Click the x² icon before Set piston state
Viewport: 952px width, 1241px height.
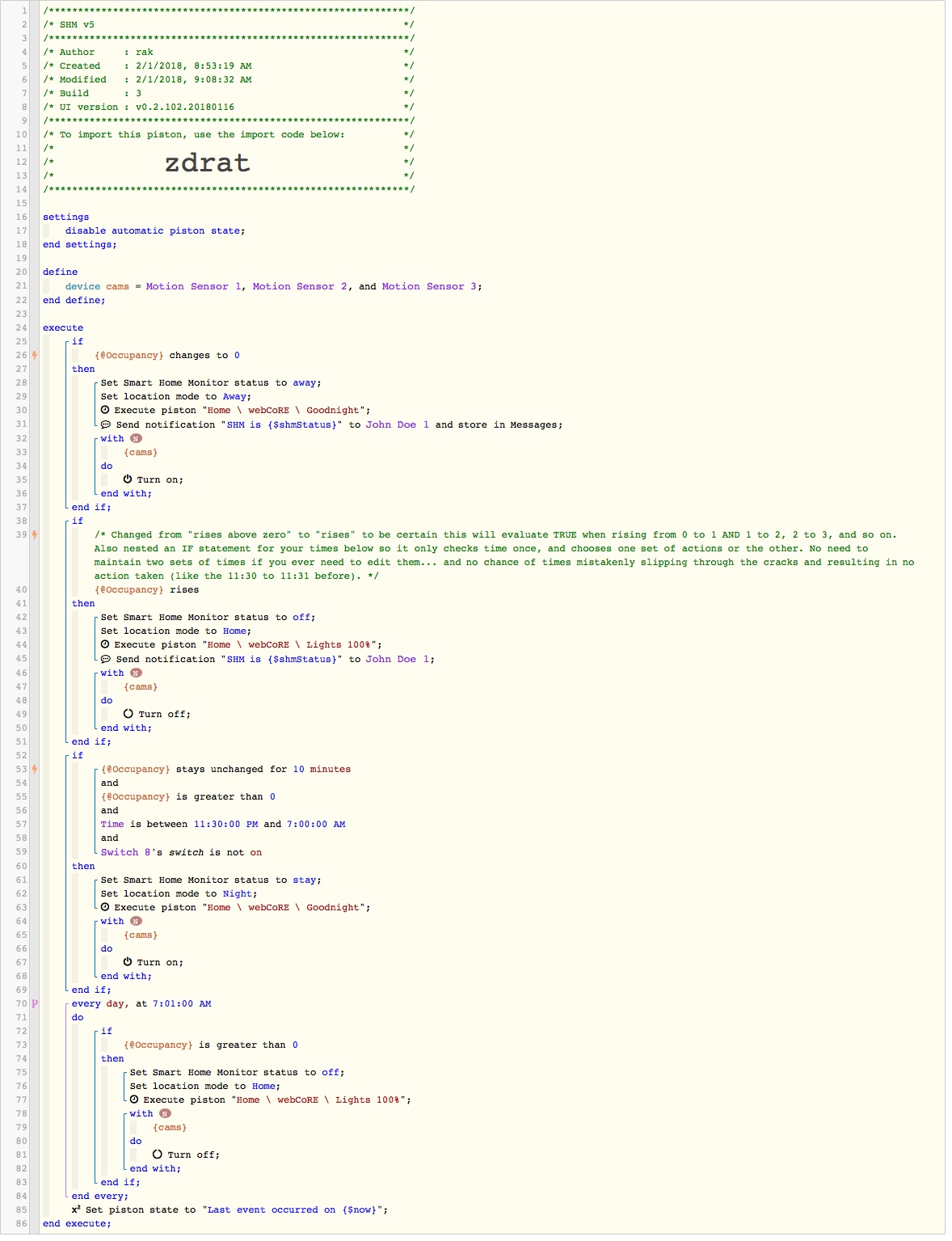click(x=76, y=1209)
